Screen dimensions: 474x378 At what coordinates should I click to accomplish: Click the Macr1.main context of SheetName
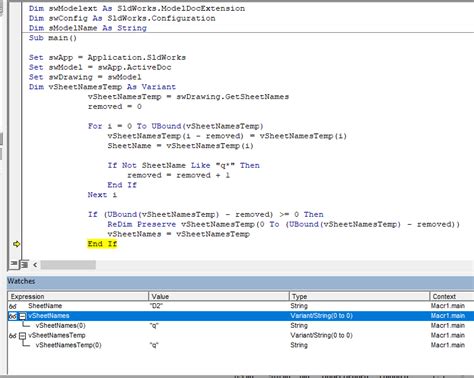point(448,306)
